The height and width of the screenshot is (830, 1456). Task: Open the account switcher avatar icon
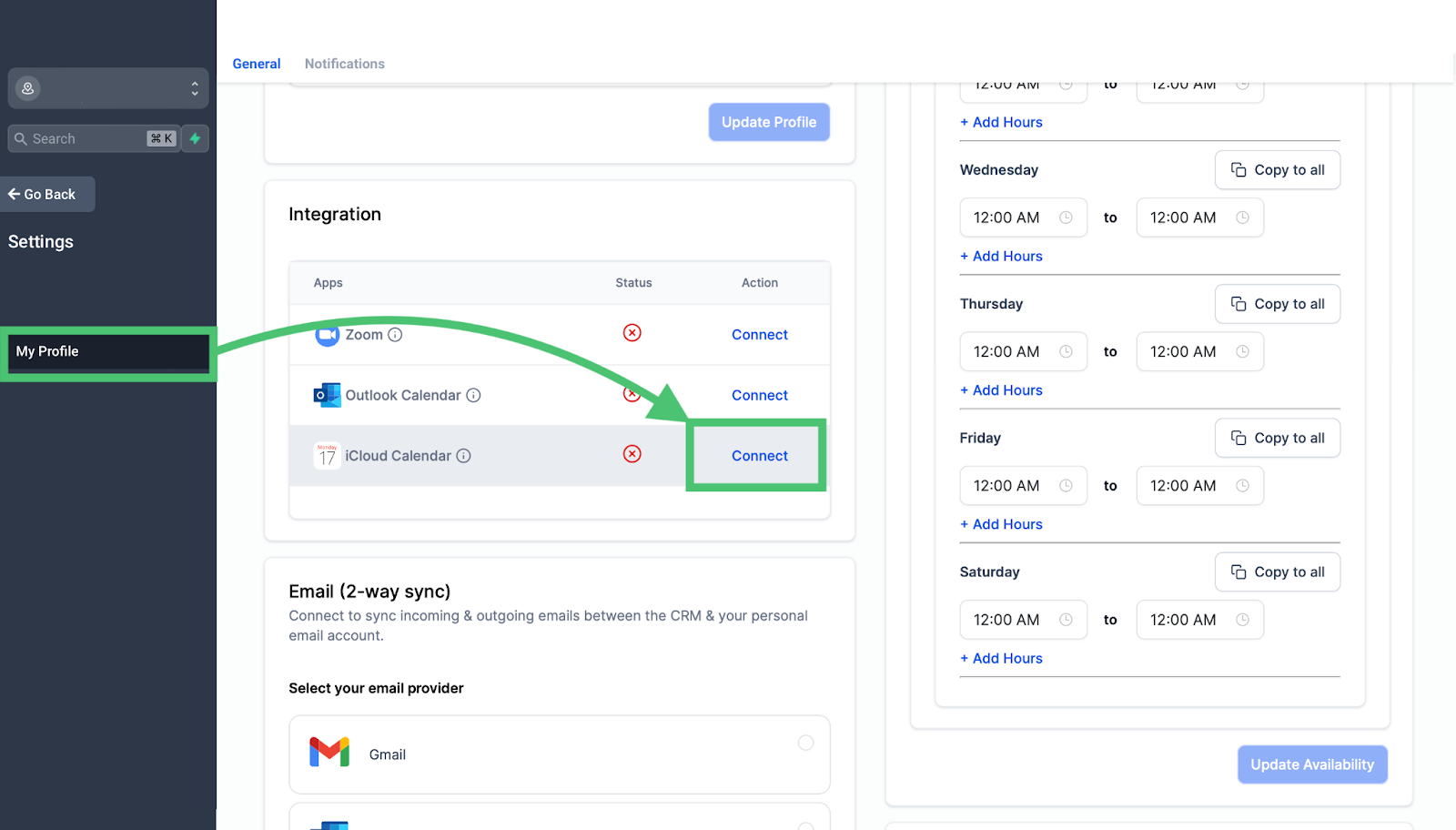(x=28, y=88)
